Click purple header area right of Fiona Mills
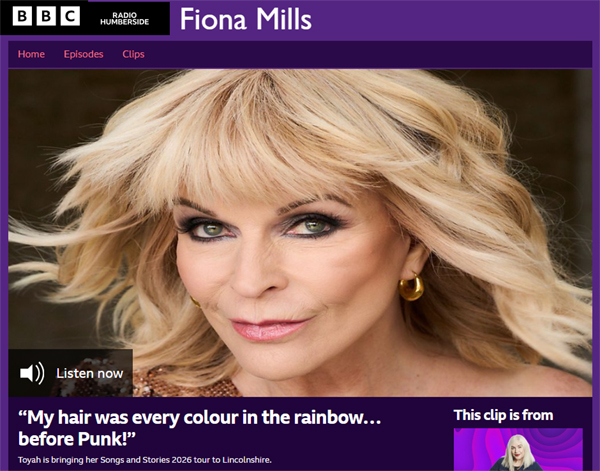The height and width of the screenshot is (471, 600). (x=452, y=19)
